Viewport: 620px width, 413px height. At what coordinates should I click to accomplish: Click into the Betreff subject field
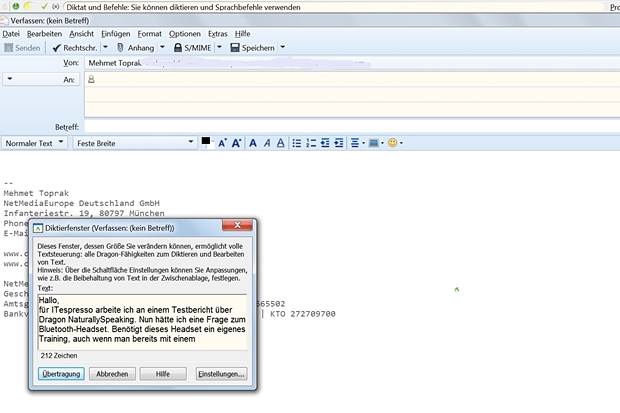pos(352,127)
